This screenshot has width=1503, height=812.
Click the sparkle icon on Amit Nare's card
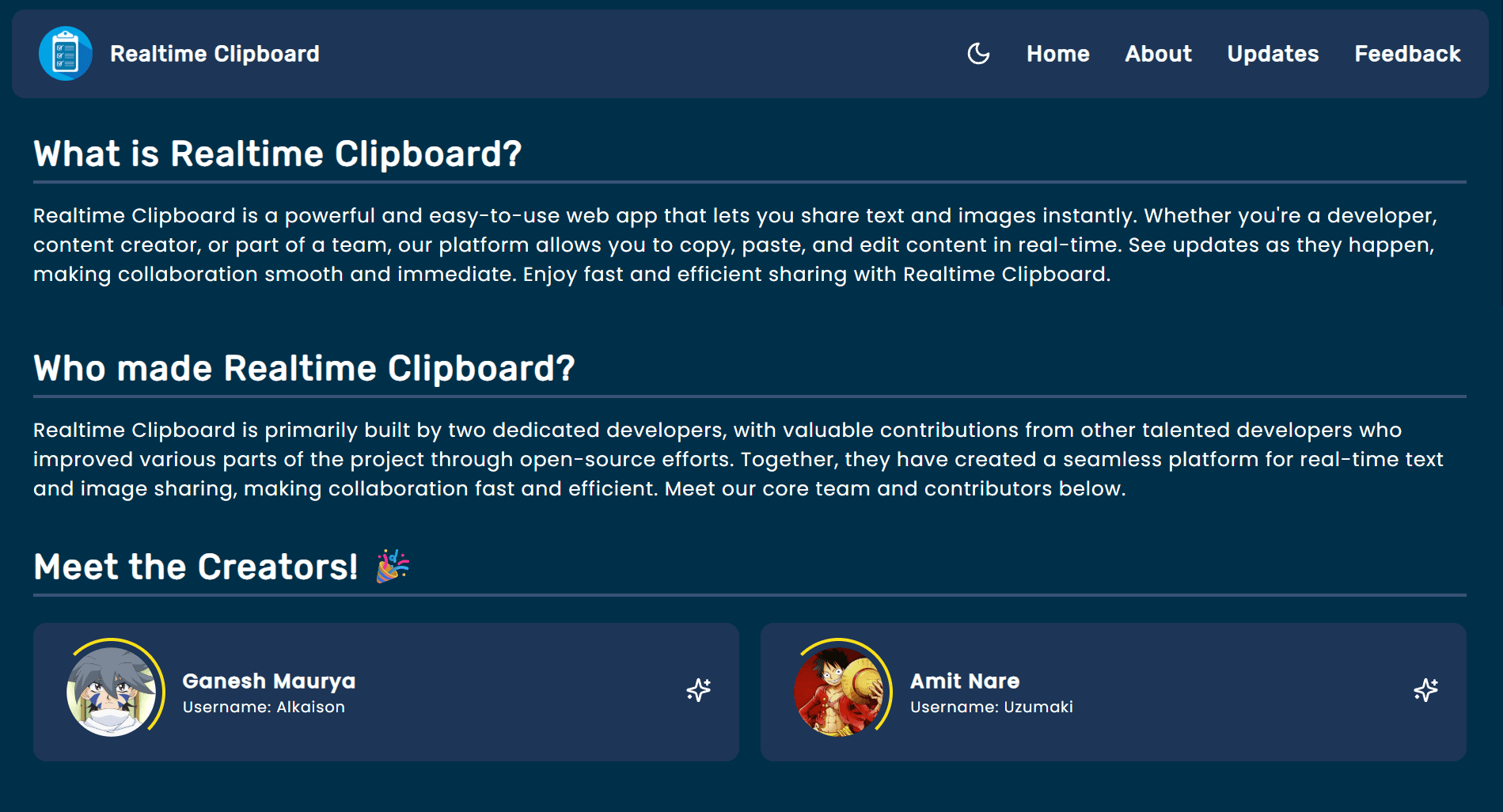tap(1425, 690)
